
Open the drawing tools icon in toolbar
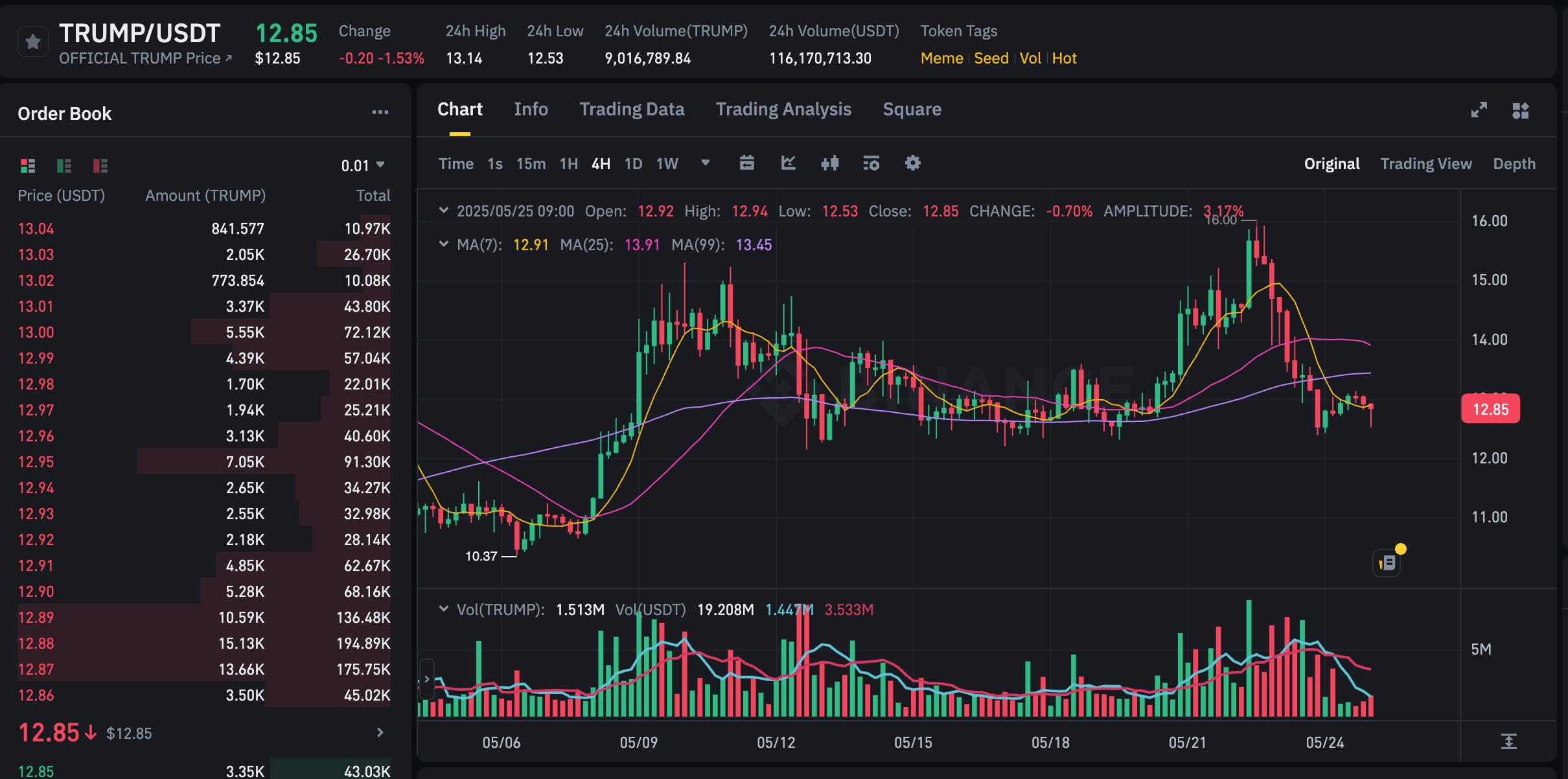(788, 163)
